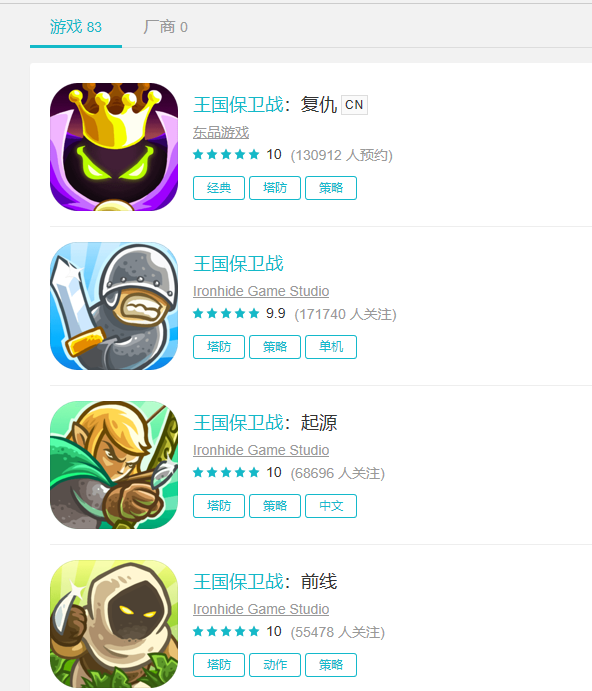Viewport: 592px width, 691px height.
Task: Switch to the 游戏 83 tab
Action: click(x=76, y=27)
